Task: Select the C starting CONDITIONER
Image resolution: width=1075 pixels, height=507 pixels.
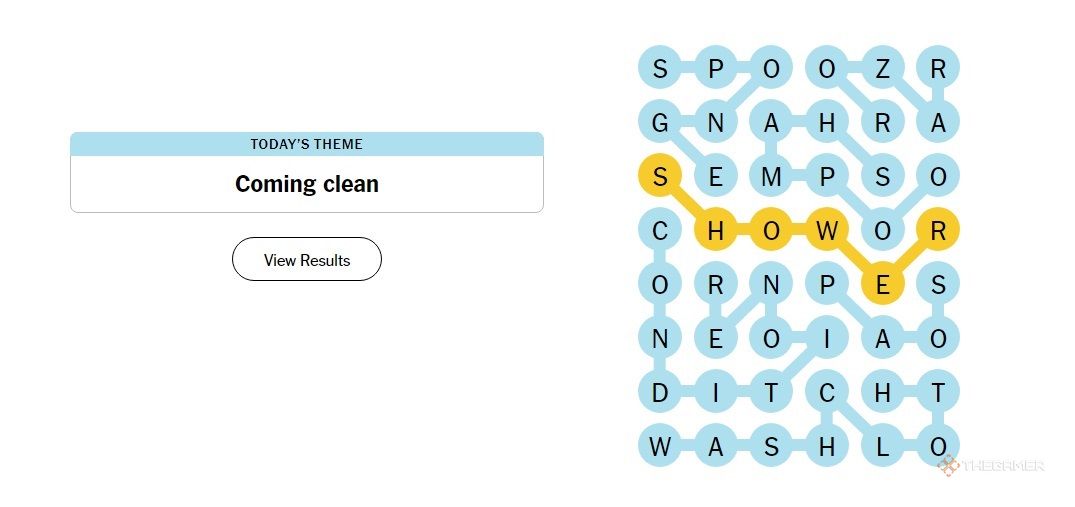Action: 660,232
